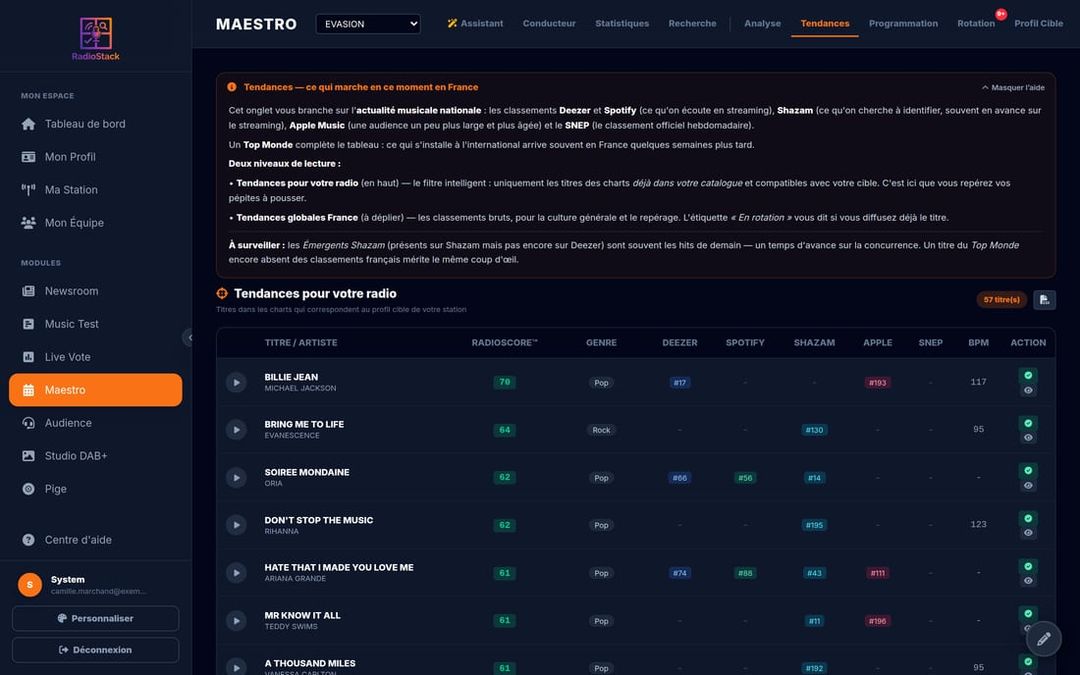The image size is (1080, 675).
Task: Play Hate That I Made You Love Me
Action: point(236,572)
